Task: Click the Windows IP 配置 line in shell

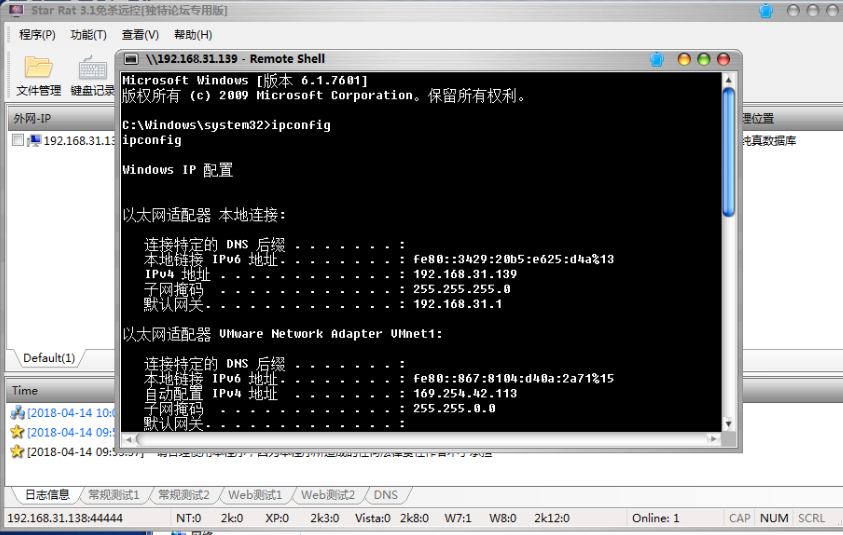Action: 177,170
